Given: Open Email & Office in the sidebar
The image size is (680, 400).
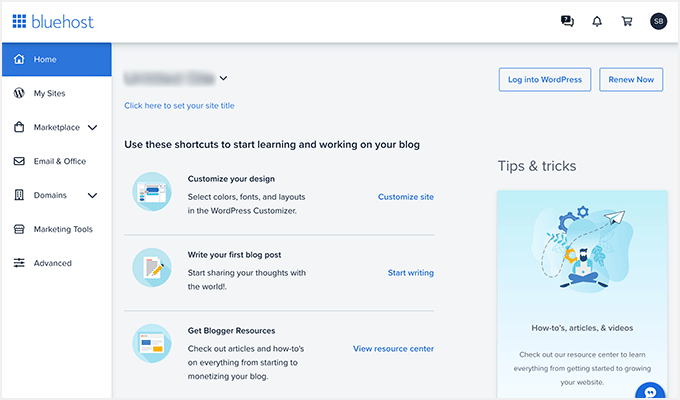Looking at the screenshot, I should click(x=56, y=161).
